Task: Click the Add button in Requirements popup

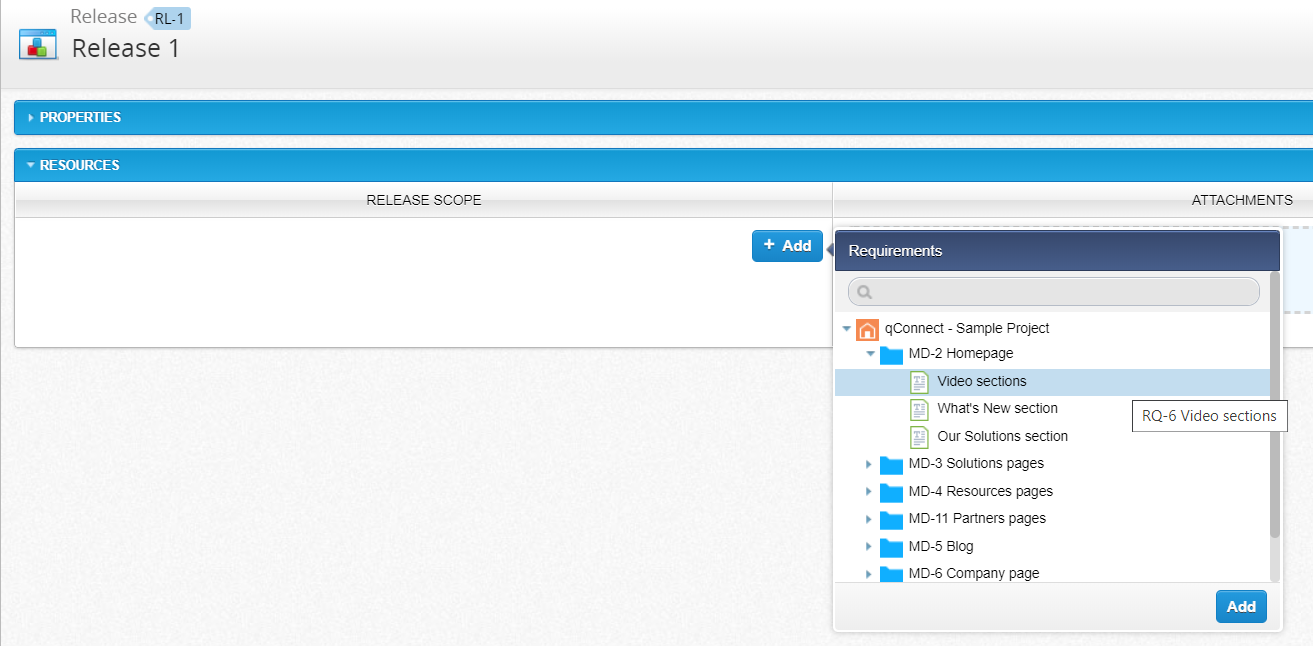Action: click(1241, 607)
